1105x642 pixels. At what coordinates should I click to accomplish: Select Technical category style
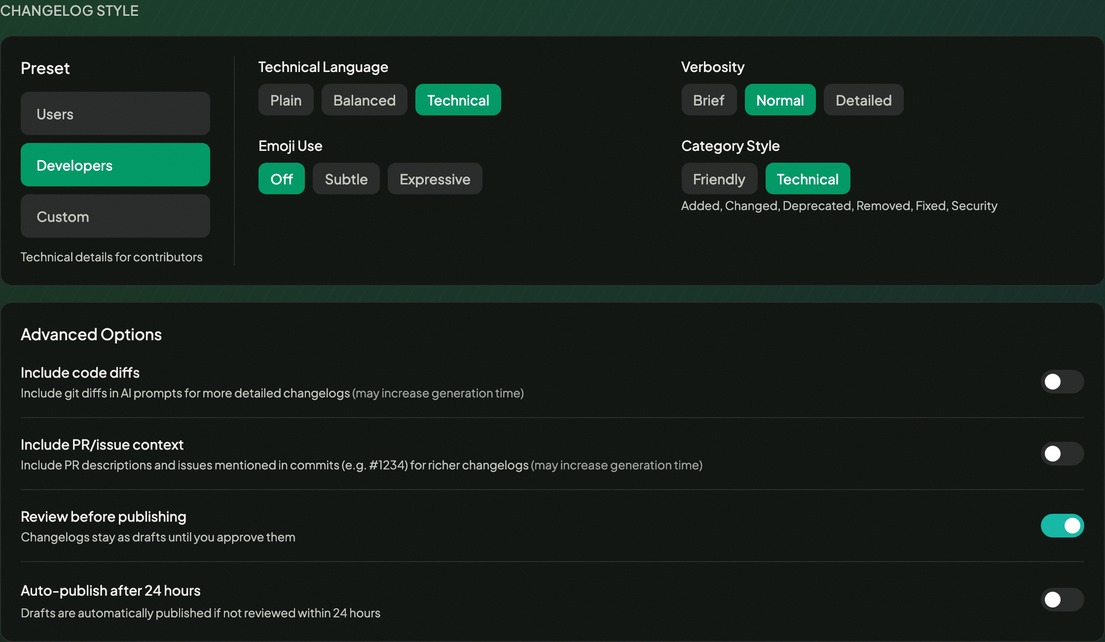pyautogui.click(x=807, y=178)
